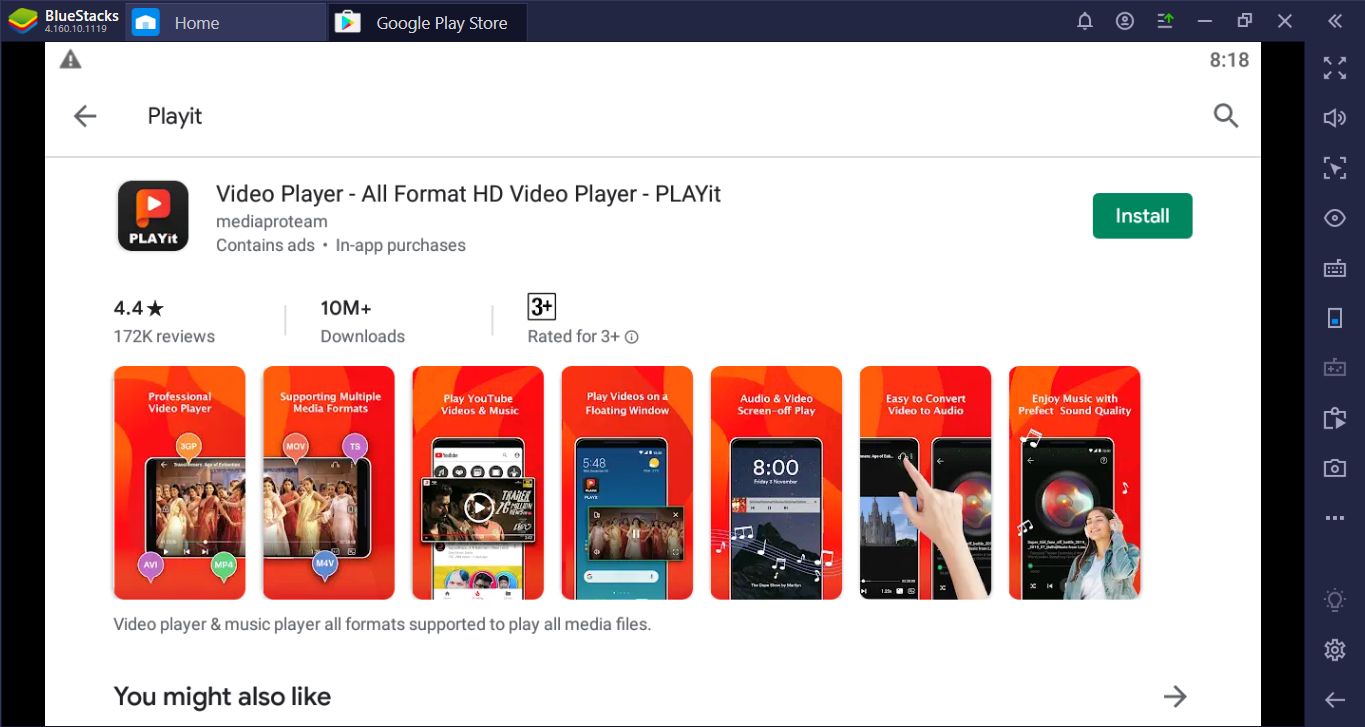Open the three-dots more options in sidebar
The height and width of the screenshot is (727, 1365).
[x=1335, y=518]
